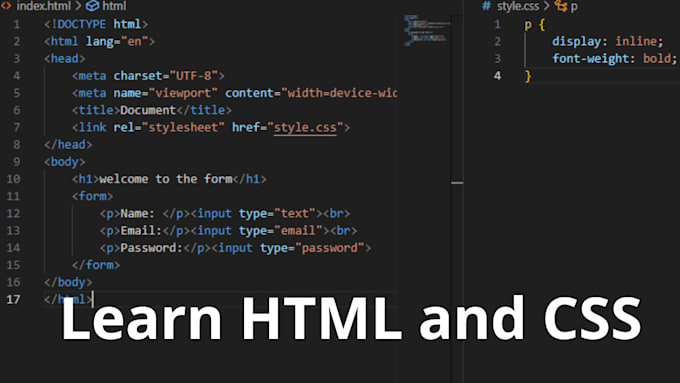Click the "viewport" attribute value

(x=183, y=93)
